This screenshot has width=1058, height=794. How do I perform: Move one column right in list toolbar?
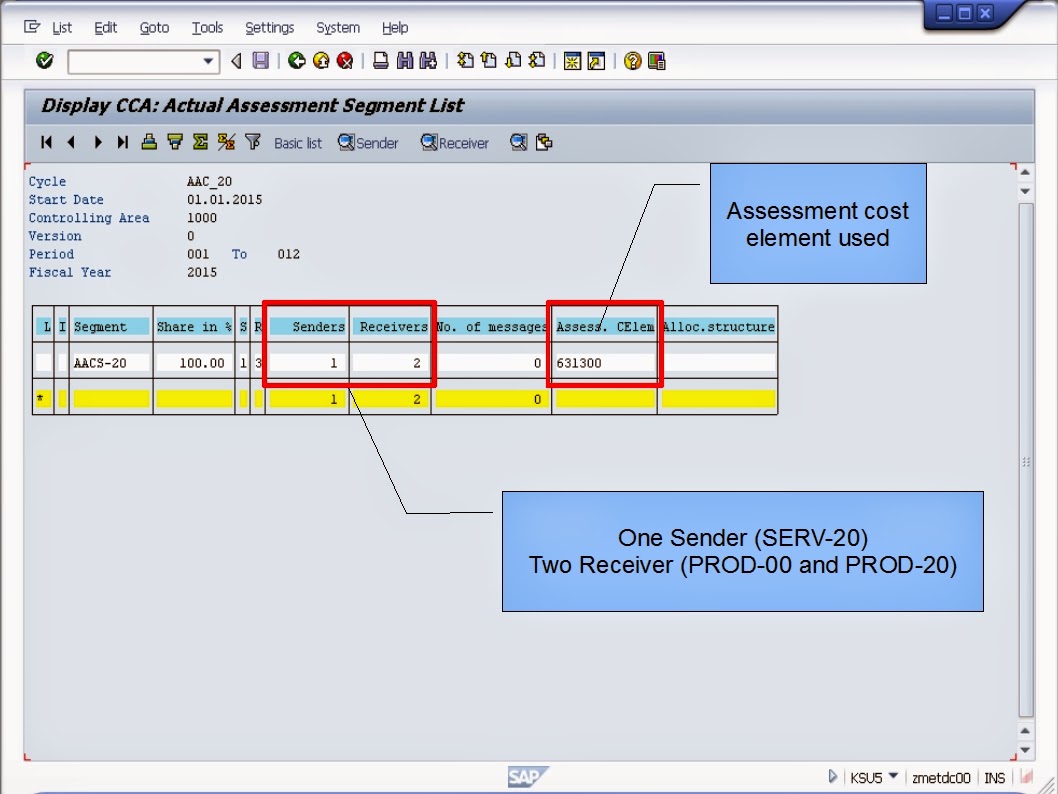pos(98,142)
